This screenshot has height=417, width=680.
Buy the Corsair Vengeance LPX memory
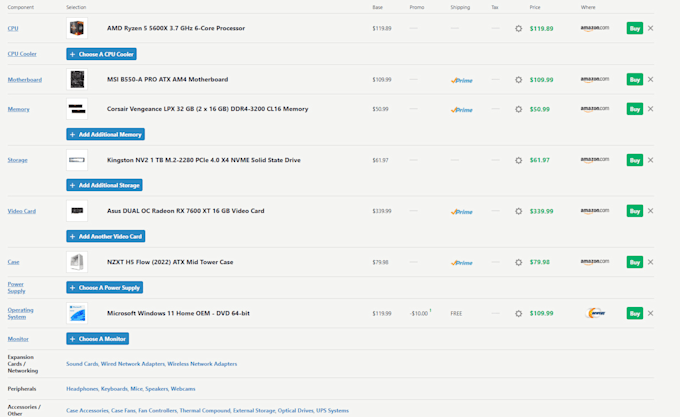pos(634,109)
